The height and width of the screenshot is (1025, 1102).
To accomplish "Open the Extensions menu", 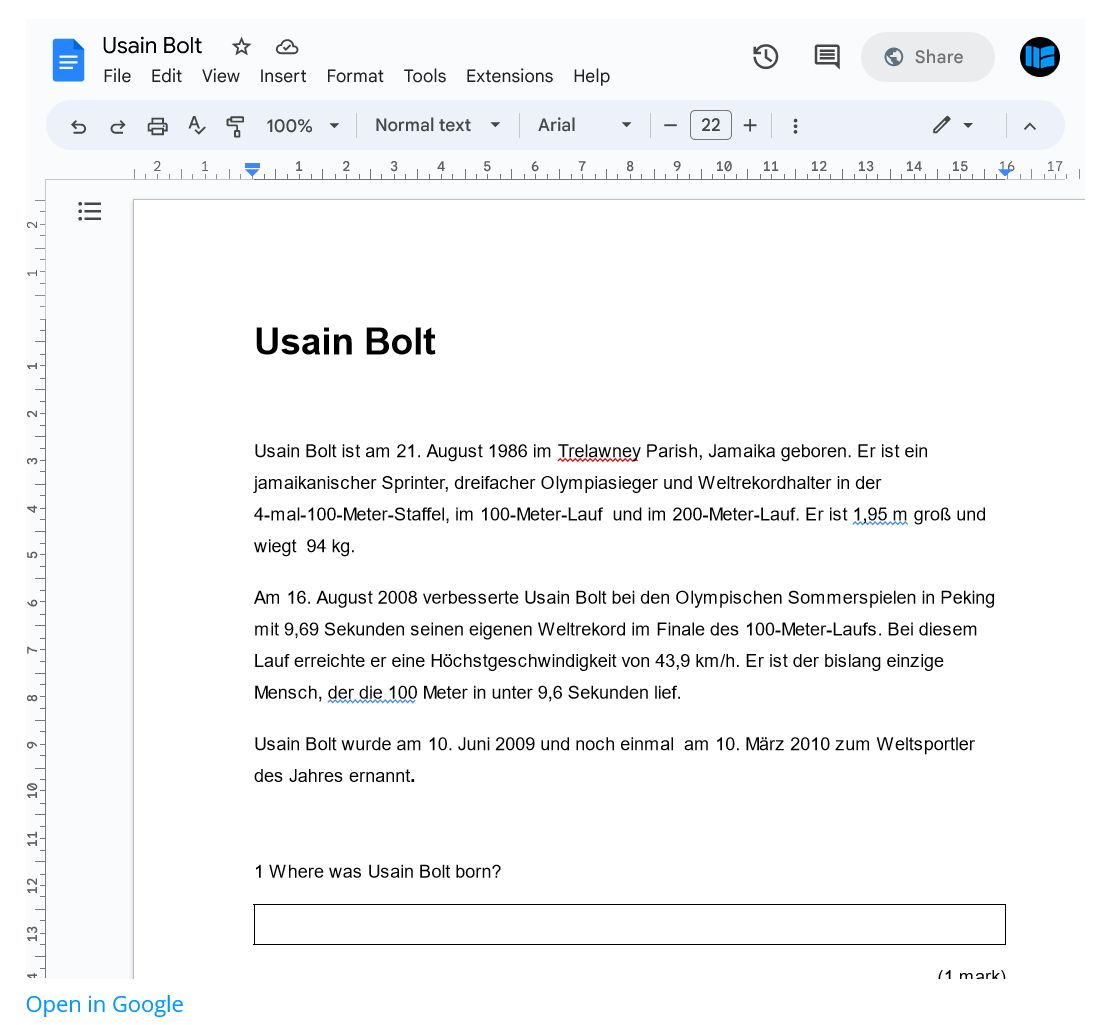I will click(x=509, y=76).
